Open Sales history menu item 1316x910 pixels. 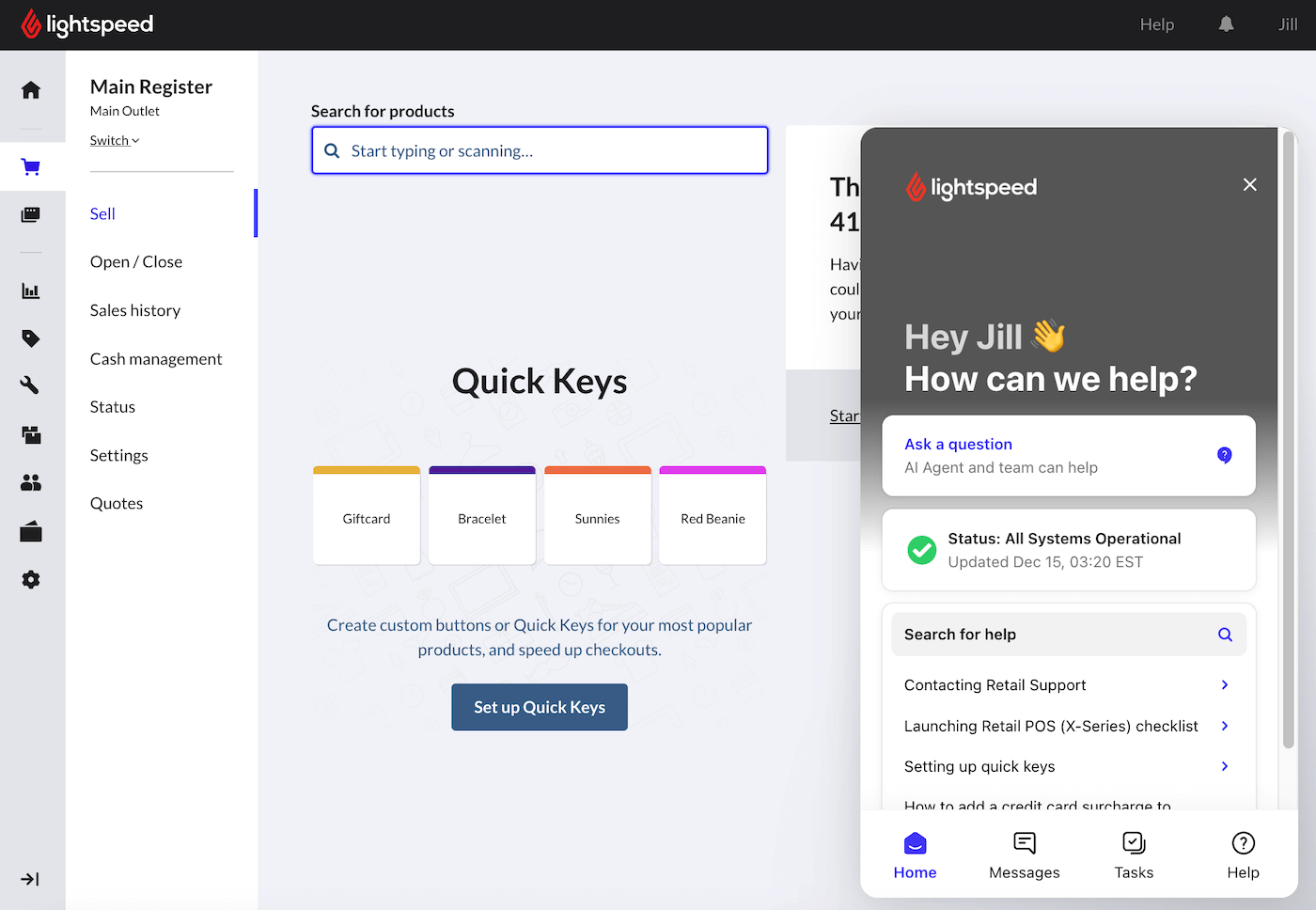pyautogui.click(x=135, y=311)
